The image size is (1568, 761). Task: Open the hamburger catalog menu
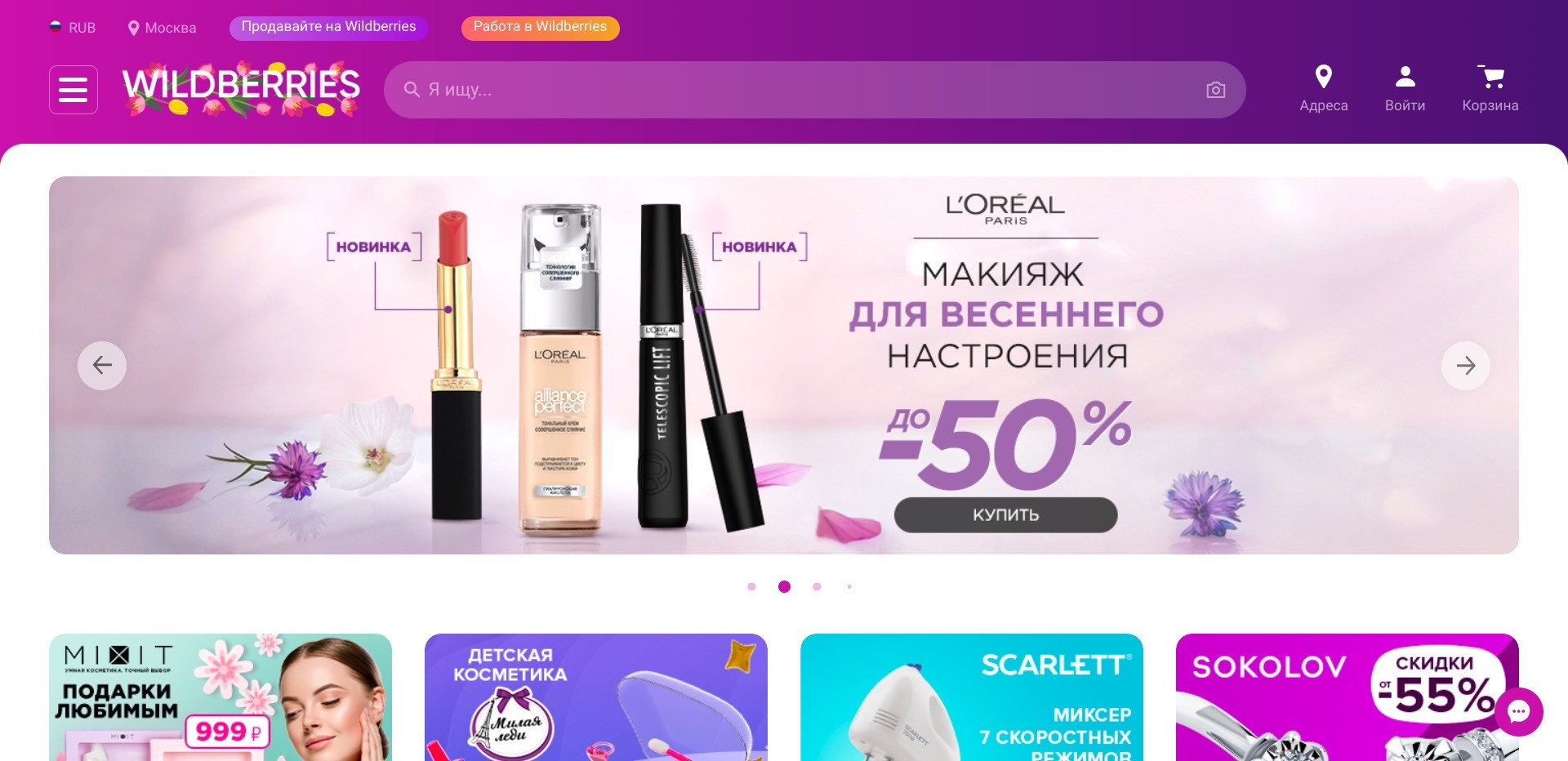point(73,90)
